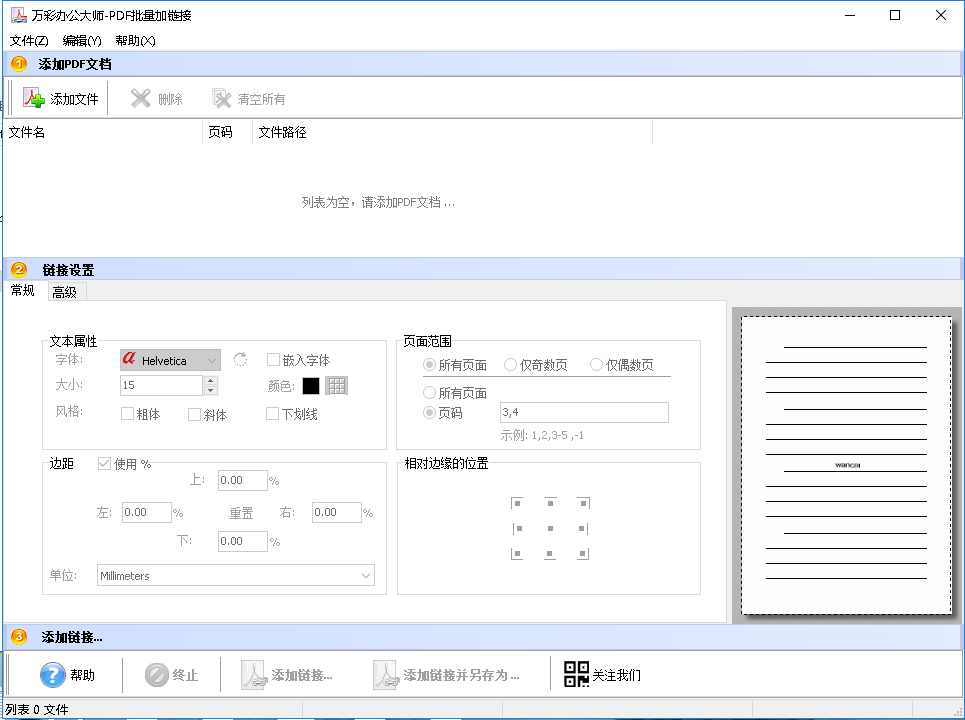This screenshot has width=965, height=720.
Task: Open help via the 帮助 icon
Action: (53, 675)
